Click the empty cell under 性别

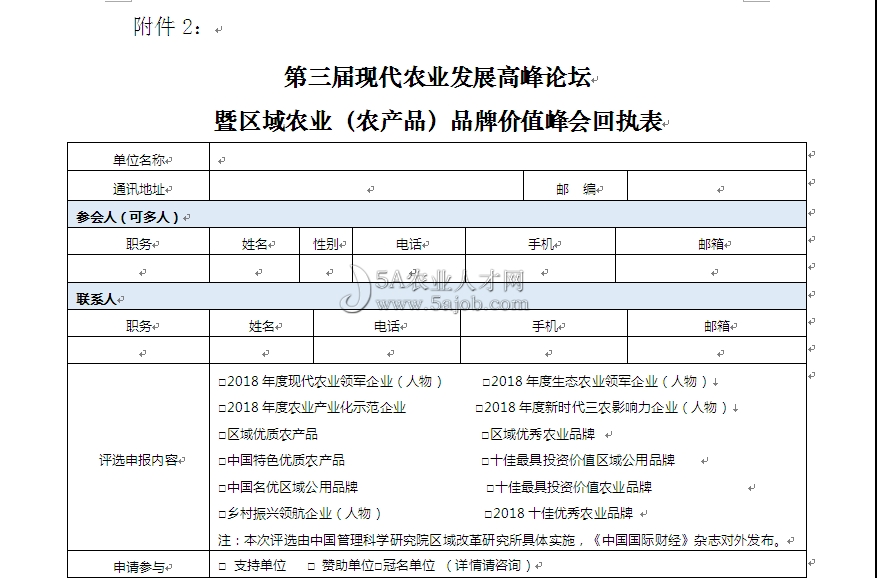326,271
